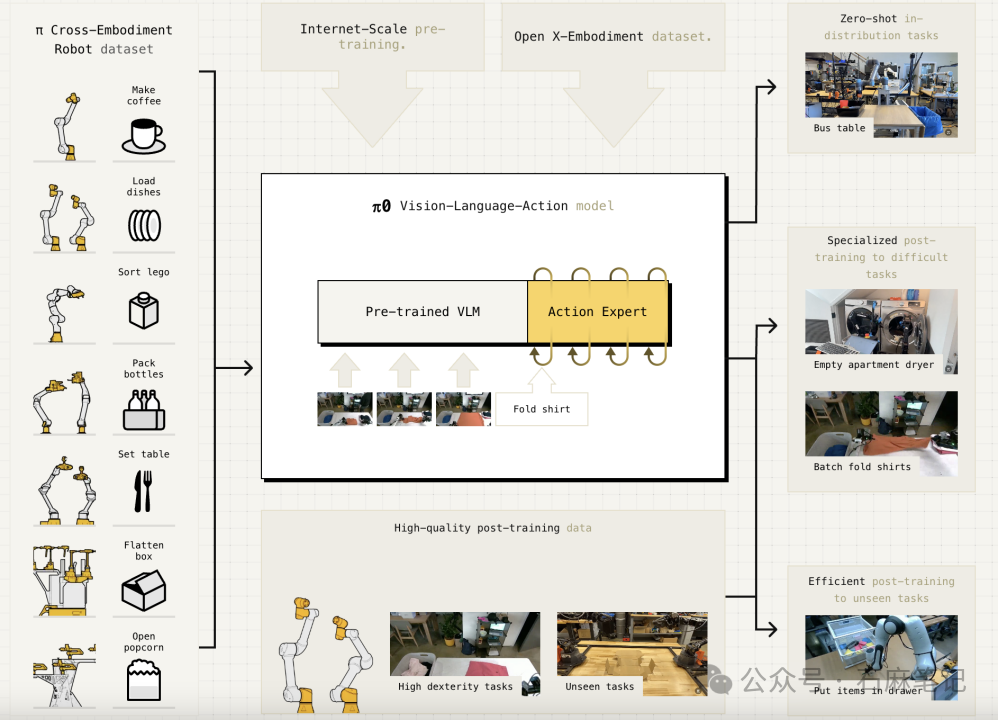Select the Pack bottles label
This screenshot has height=720, width=998.
(144, 369)
